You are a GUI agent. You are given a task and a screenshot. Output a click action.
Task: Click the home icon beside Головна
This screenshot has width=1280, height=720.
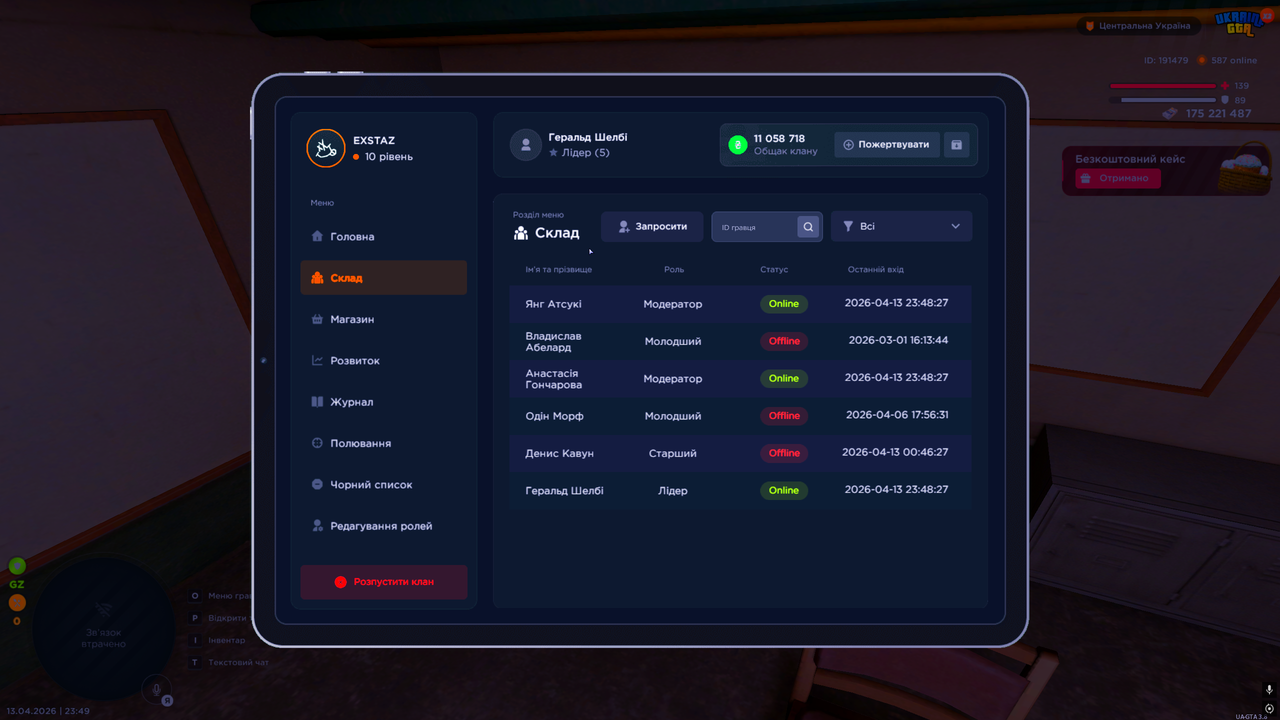click(318, 237)
